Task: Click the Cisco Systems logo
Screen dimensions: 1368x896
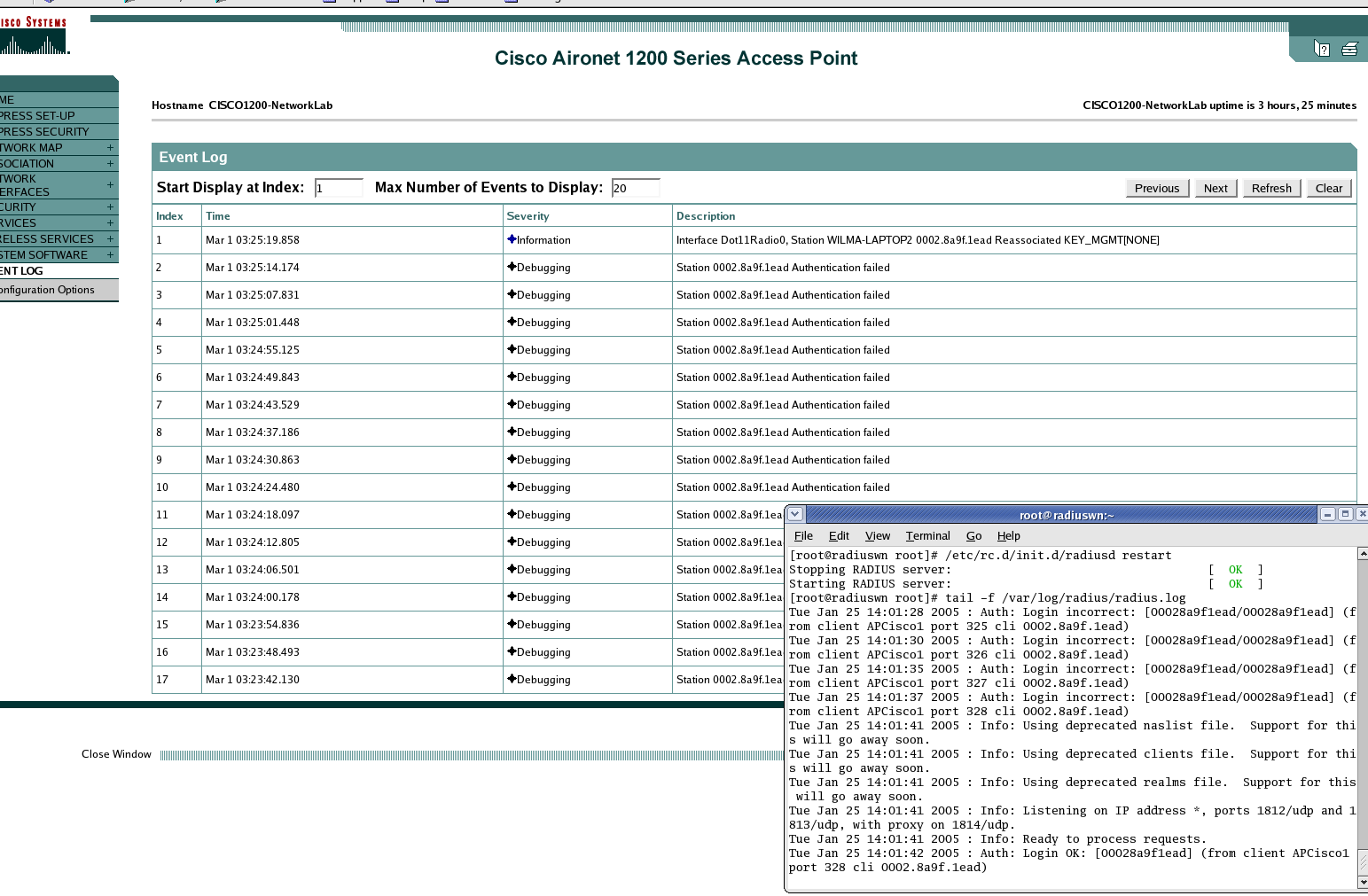Action: tap(34, 35)
